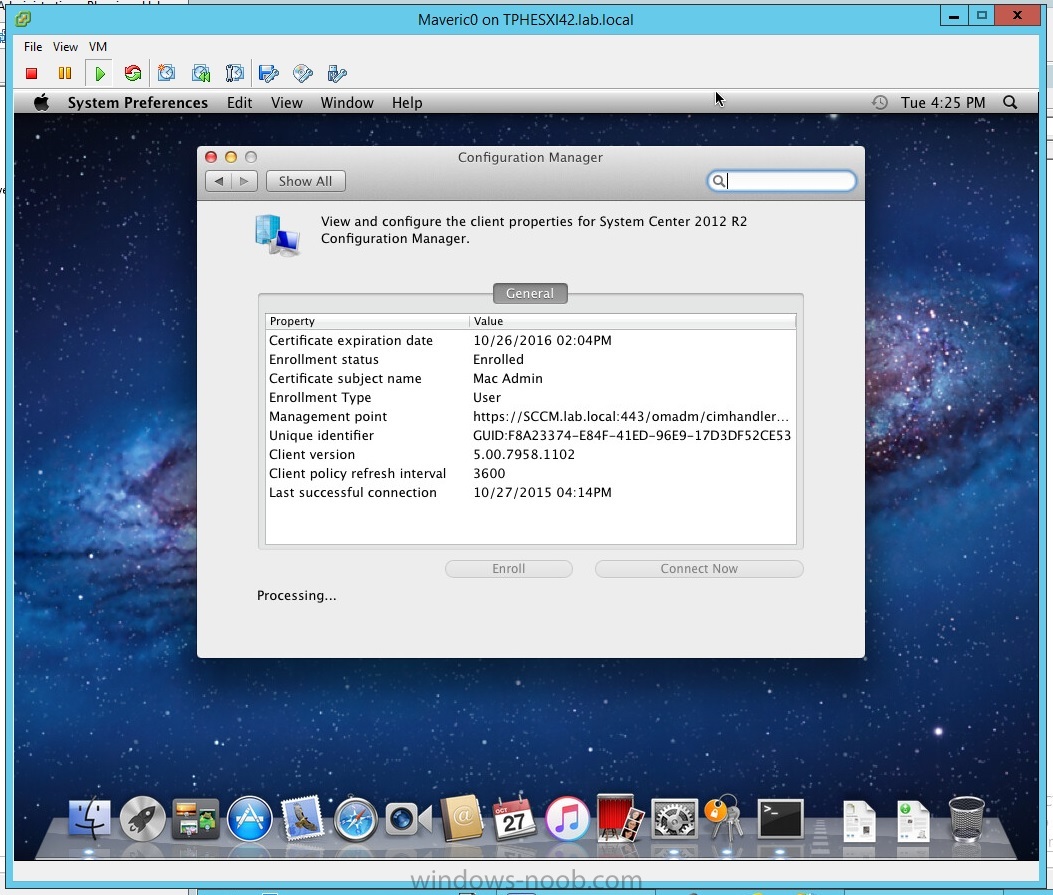Select the Last successful connection row
Viewport: 1053px width, 895px height.
[x=531, y=492]
